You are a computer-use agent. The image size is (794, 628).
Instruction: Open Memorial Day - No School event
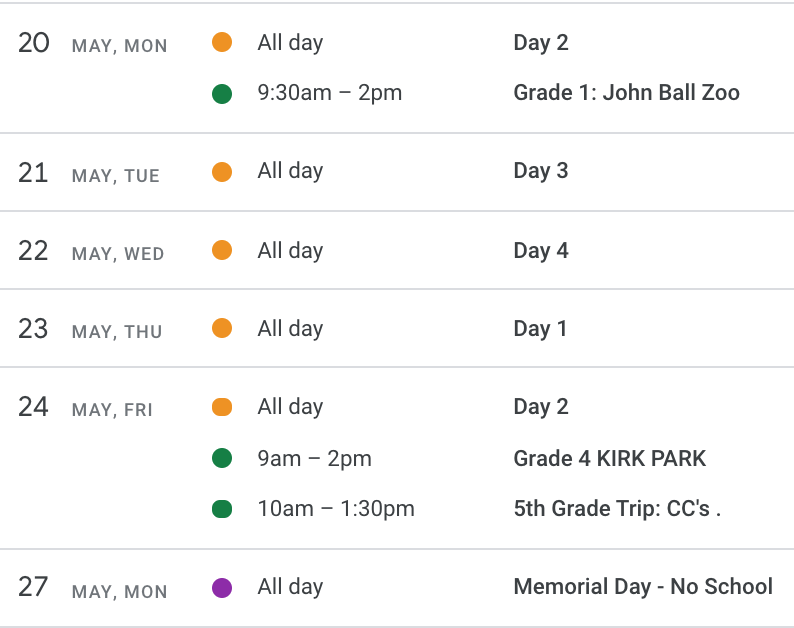coord(643,587)
